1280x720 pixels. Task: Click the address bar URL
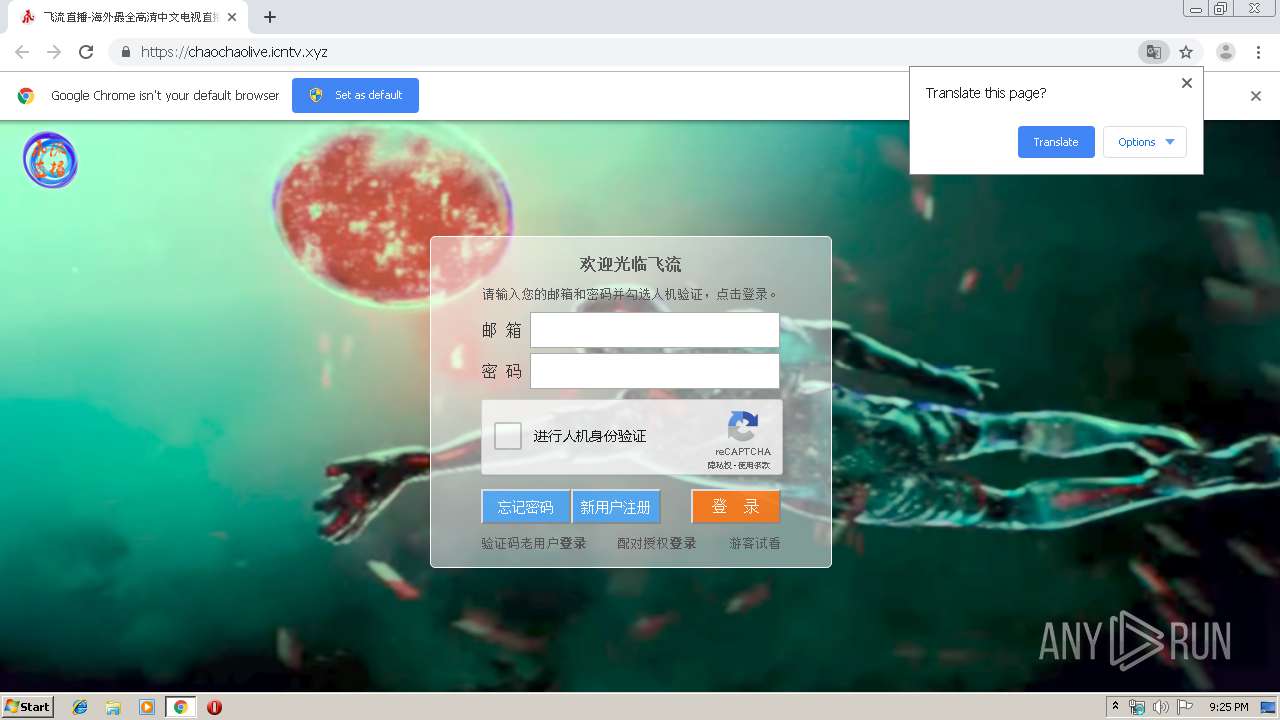(x=234, y=52)
